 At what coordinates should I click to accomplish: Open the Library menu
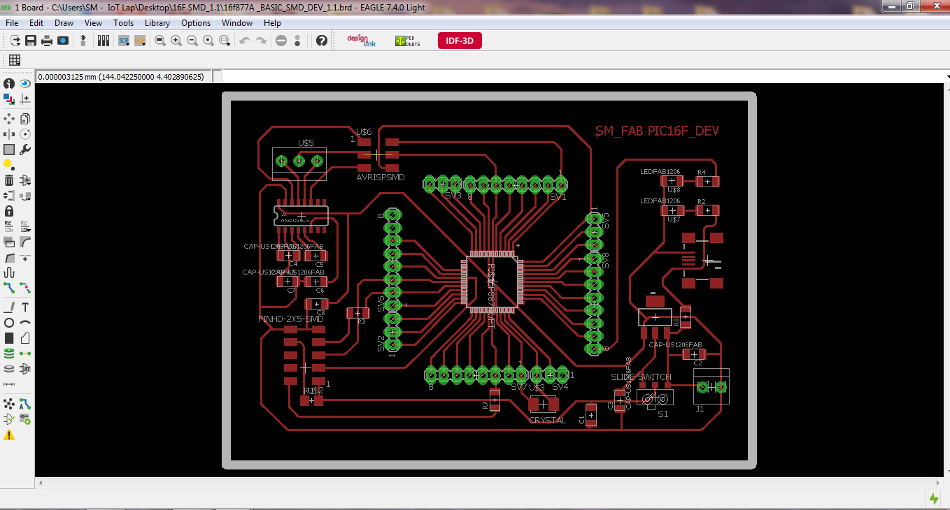tap(157, 23)
